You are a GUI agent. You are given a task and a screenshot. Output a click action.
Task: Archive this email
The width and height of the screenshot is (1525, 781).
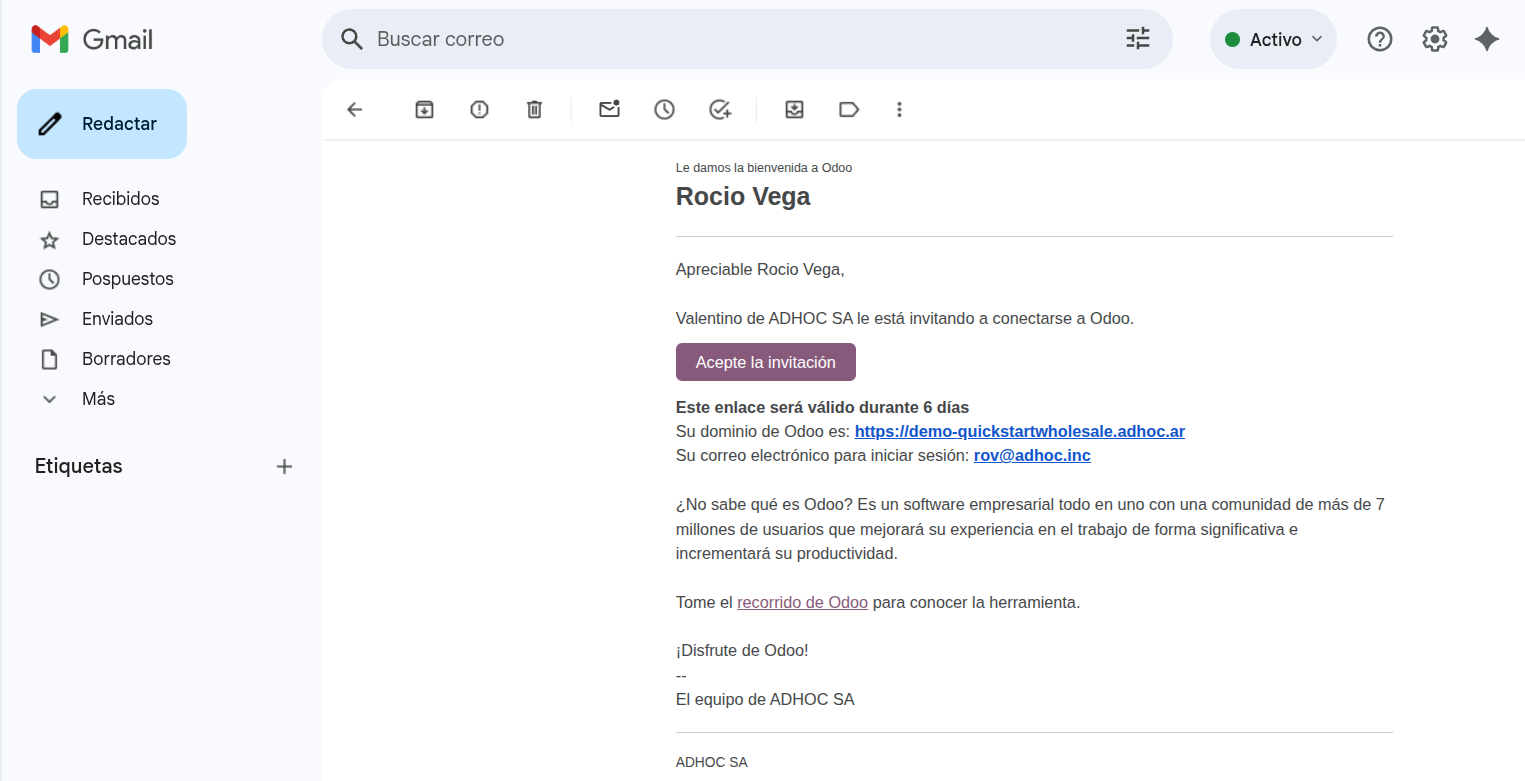(x=424, y=110)
